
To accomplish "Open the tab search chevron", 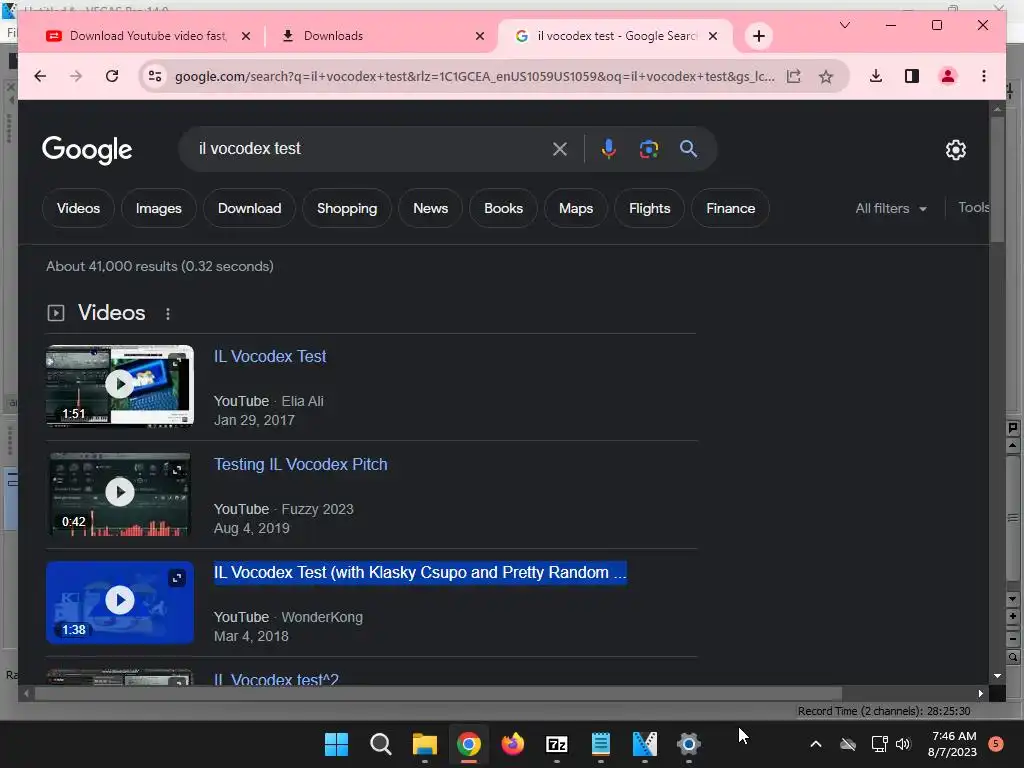I will pos(844,25).
